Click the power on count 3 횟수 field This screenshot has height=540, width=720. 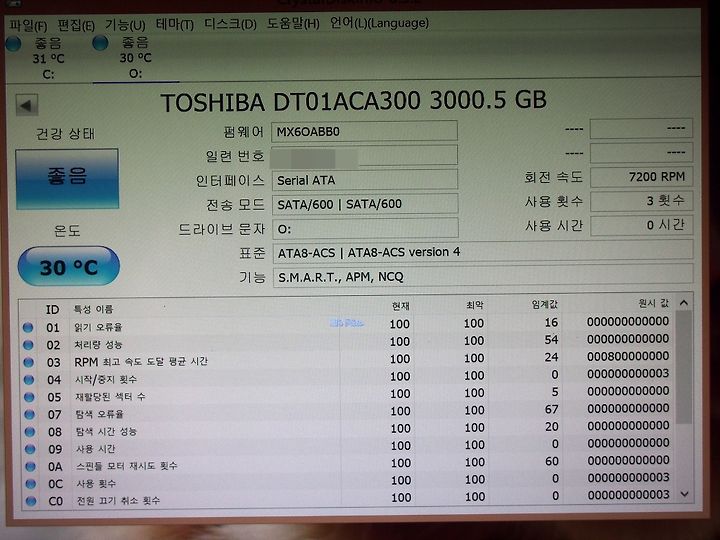[641, 201]
